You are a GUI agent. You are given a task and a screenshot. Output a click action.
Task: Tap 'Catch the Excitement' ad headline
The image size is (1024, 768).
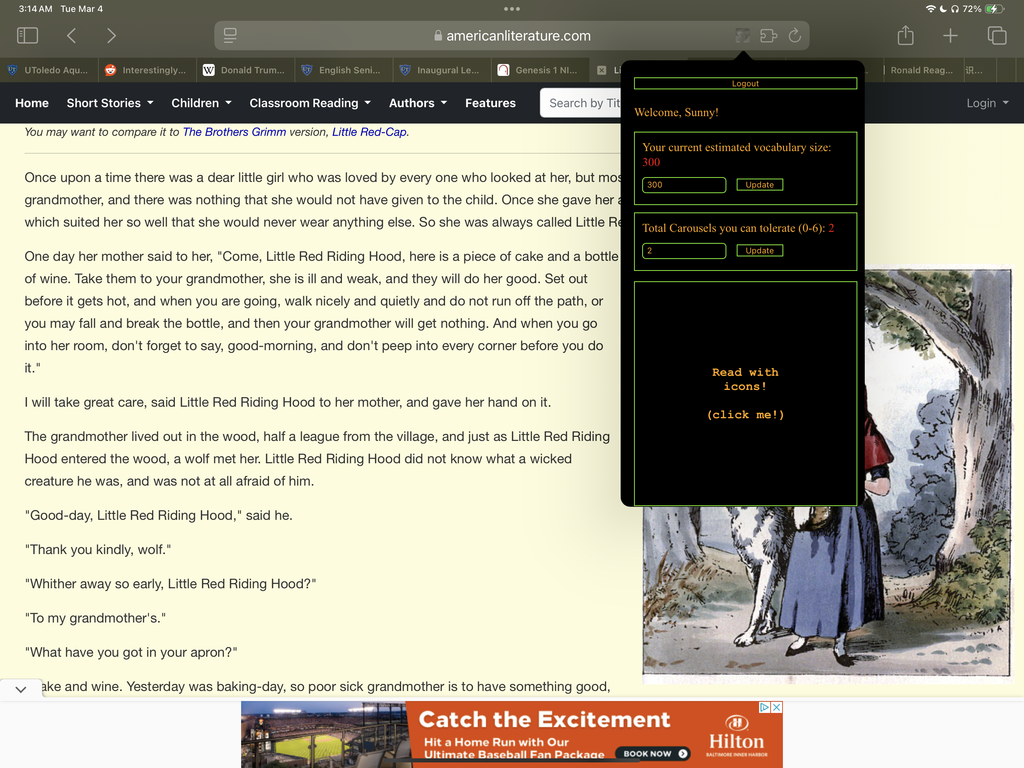pos(544,720)
